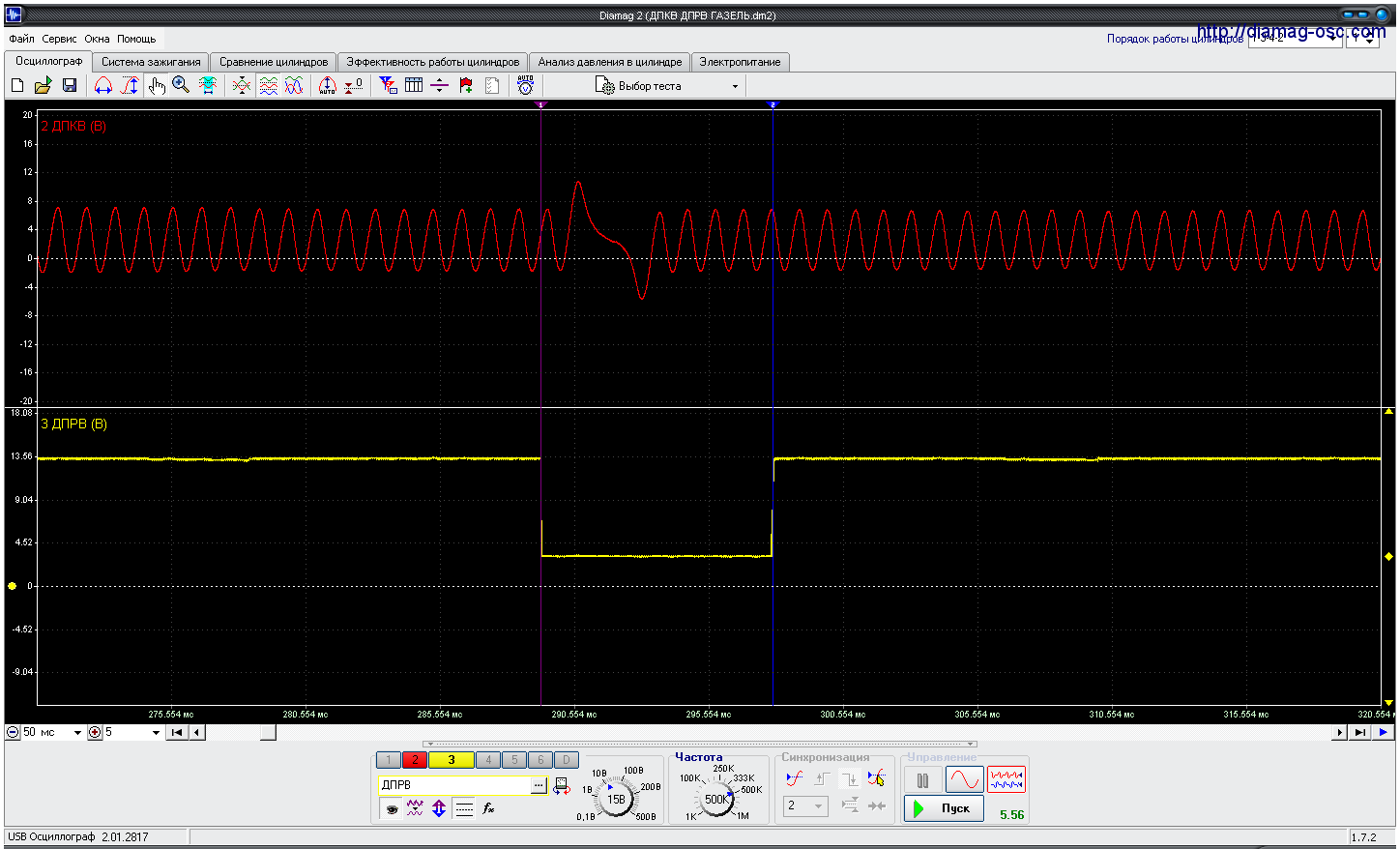Click the AUTO voltmeter gauge icon
The width and height of the screenshot is (1400, 849).
[526, 85]
